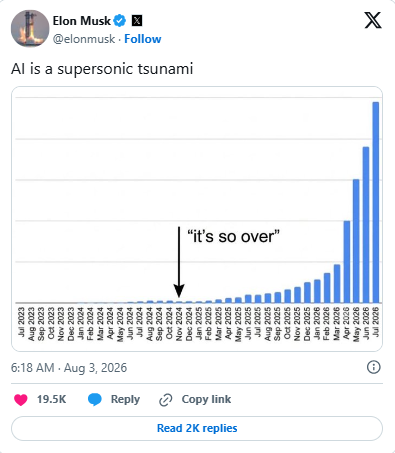395x453 pixels.
Task: Click the 19.5K likes count
Action: [51, 399]
